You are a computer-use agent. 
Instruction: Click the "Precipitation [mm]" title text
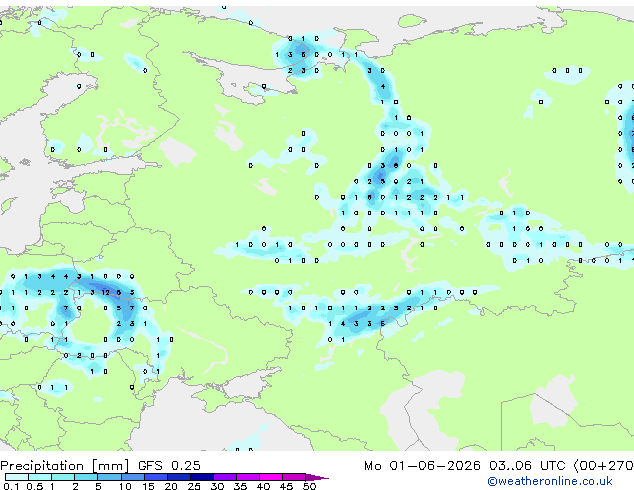coord(65,466)
